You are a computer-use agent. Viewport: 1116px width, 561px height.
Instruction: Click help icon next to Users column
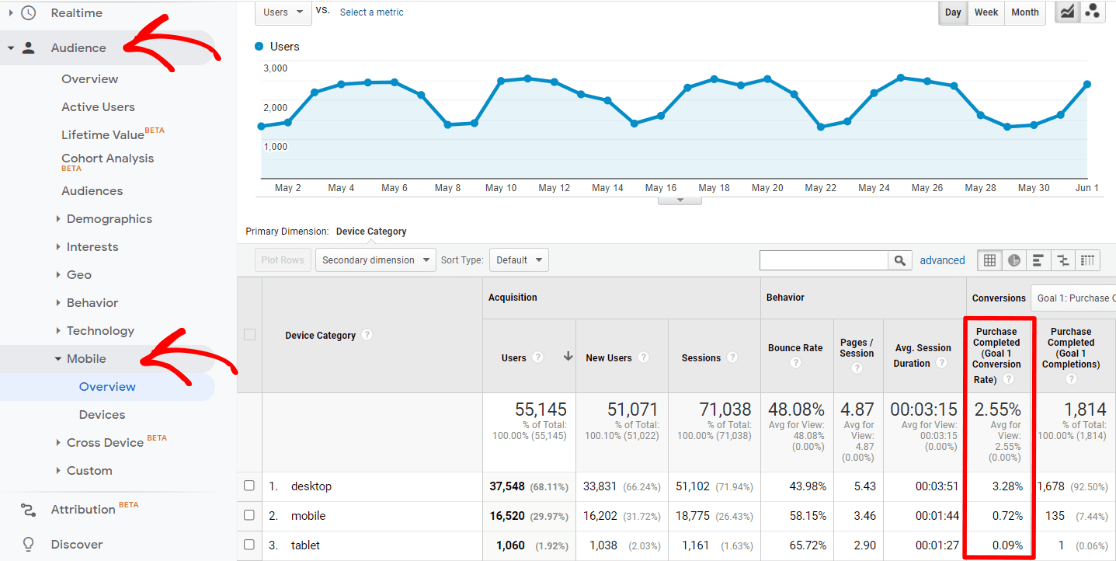(x=538, y=357)
